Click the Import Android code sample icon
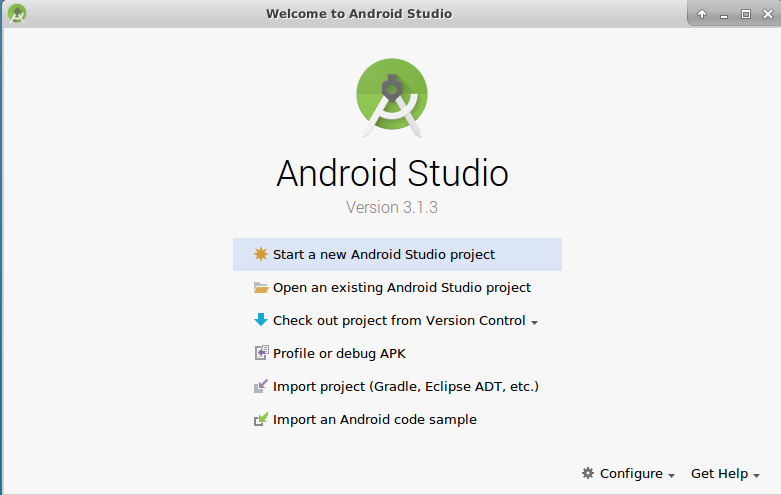The width and height of the screenshot is (781, 495). [x=261, y=419]
